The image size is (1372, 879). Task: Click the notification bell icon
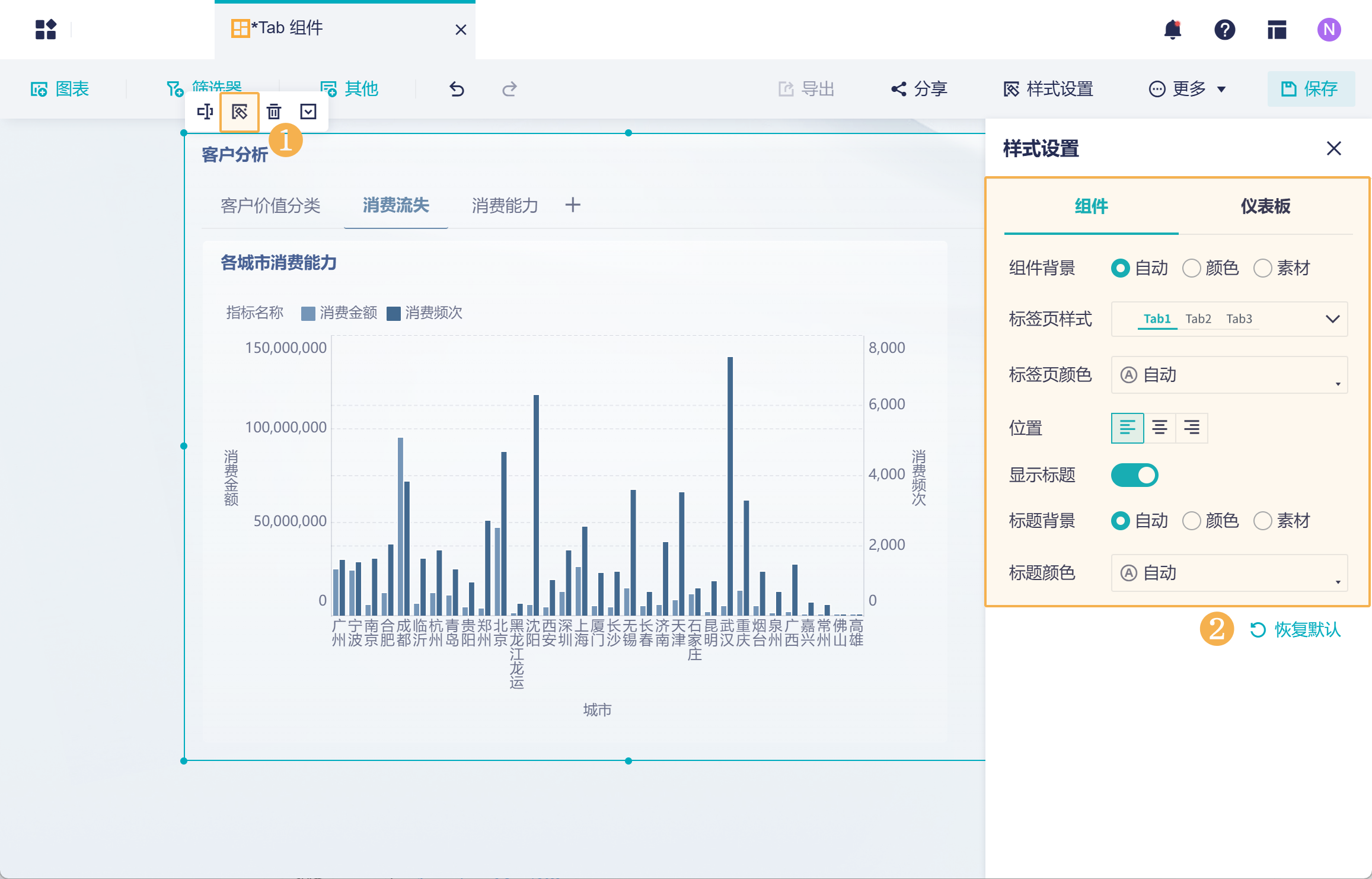(1172, 30)
